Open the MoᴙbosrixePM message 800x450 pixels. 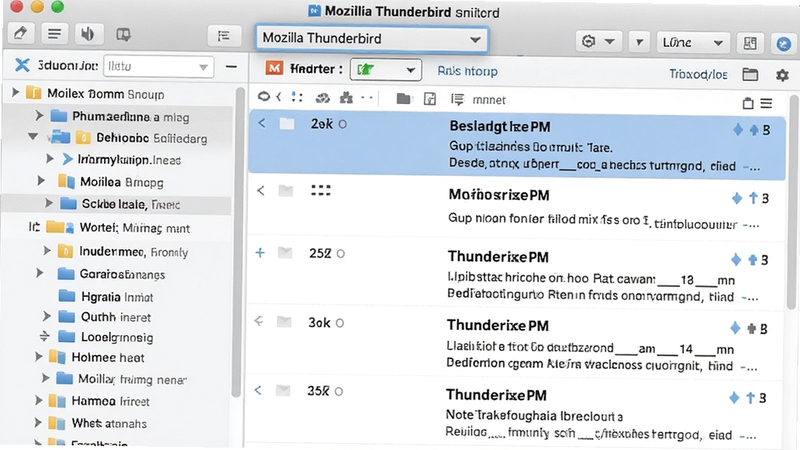click(x=517, y=208)
